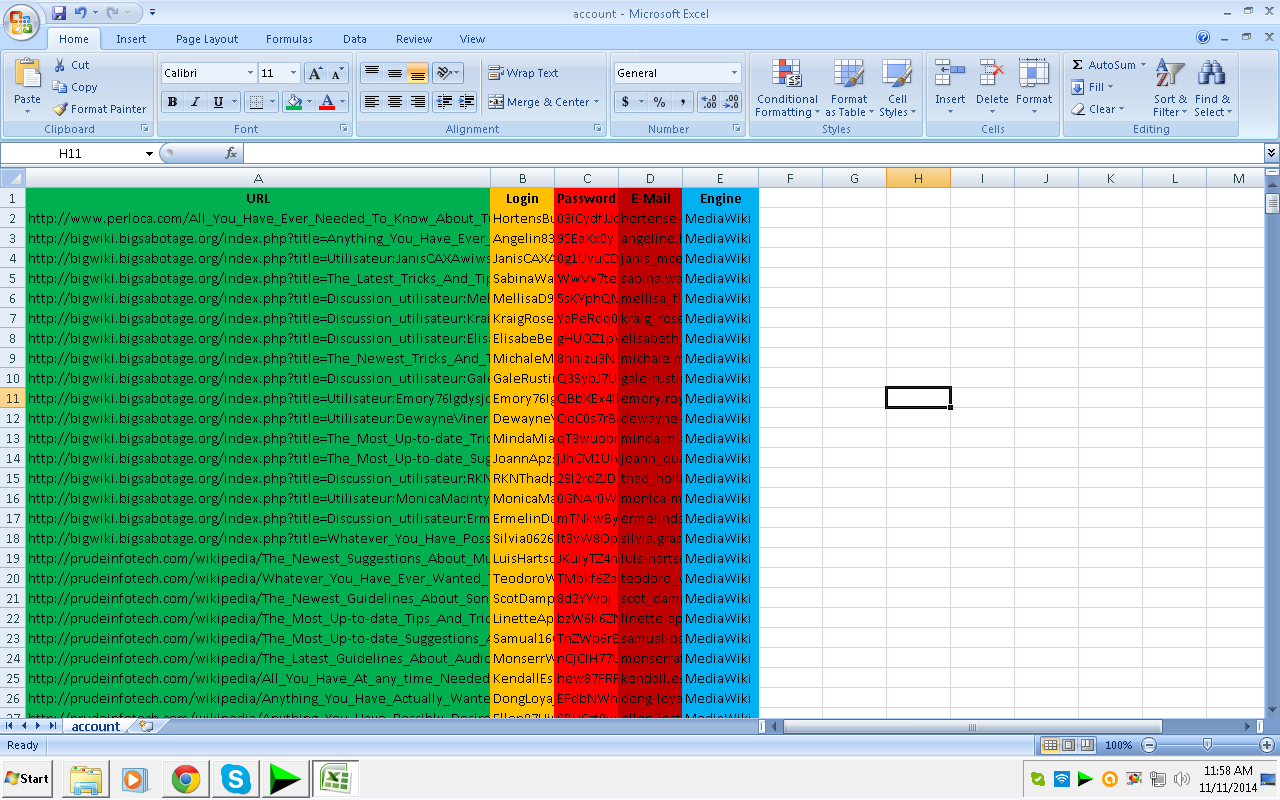Toggle Wrap Text for selected cells
Image resolution: width=1280 pixels, height=800 pixels.
click(x=523, y=73)
